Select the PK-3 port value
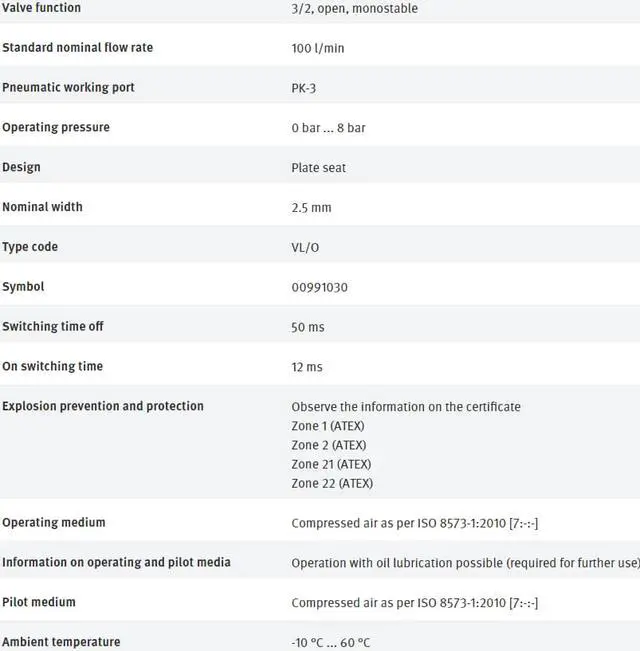The width and height of the screenshot is (640, 651). pyautogui.click(x=303, y=88)
